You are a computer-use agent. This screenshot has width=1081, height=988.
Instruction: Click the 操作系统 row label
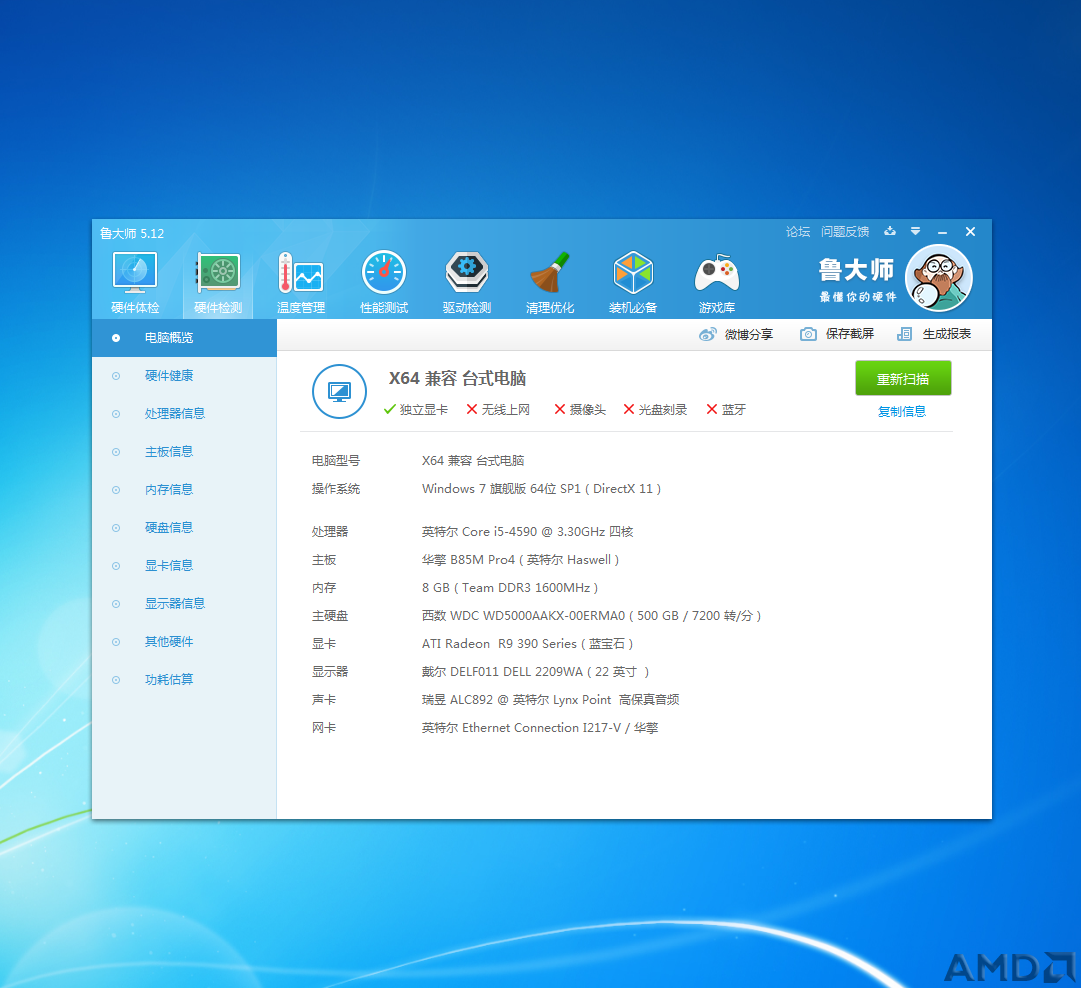pos(336,489)
